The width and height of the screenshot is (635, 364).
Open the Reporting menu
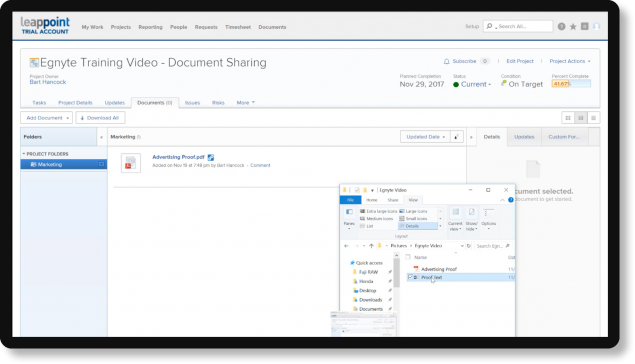(150, 27)
